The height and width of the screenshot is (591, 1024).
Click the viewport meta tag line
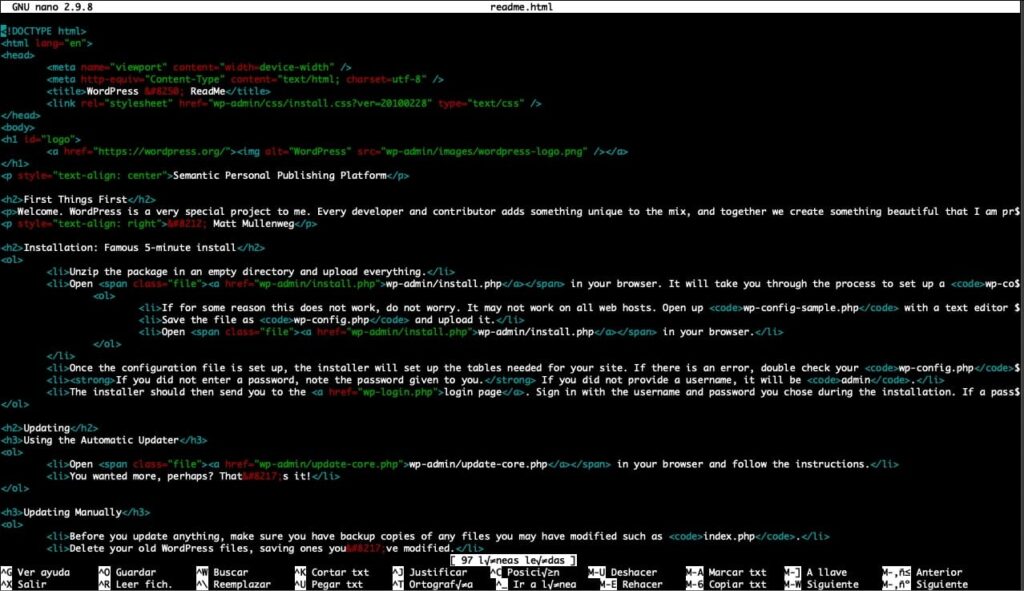coord(199,67)
